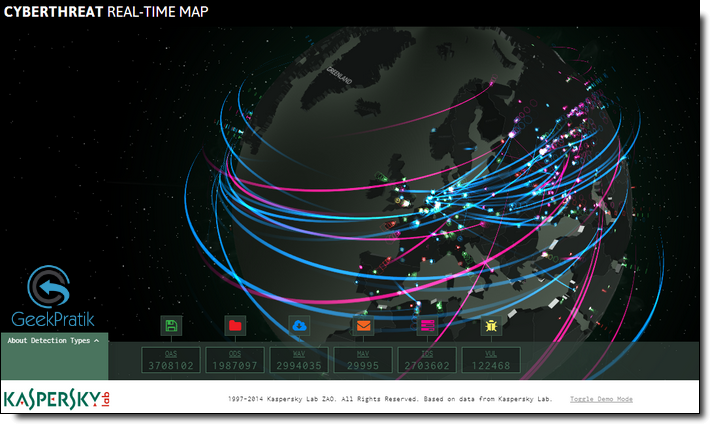This screenshot has height=424, width=710.
Task: Toggle the green floppy disk OAS icon
Action: (171, 326)
